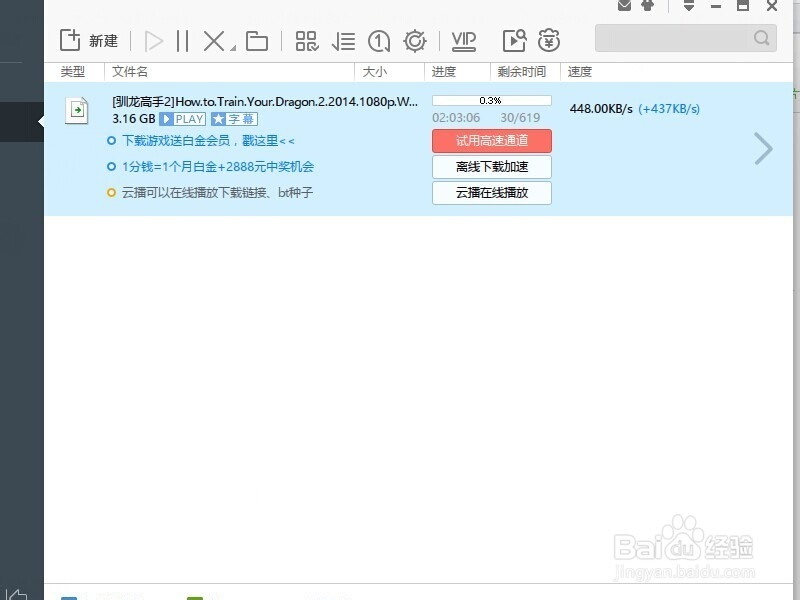The width and height of the screenshot is (800, 600).
Task: Click the 离线下载加速 button
Action: click(492, 167)
